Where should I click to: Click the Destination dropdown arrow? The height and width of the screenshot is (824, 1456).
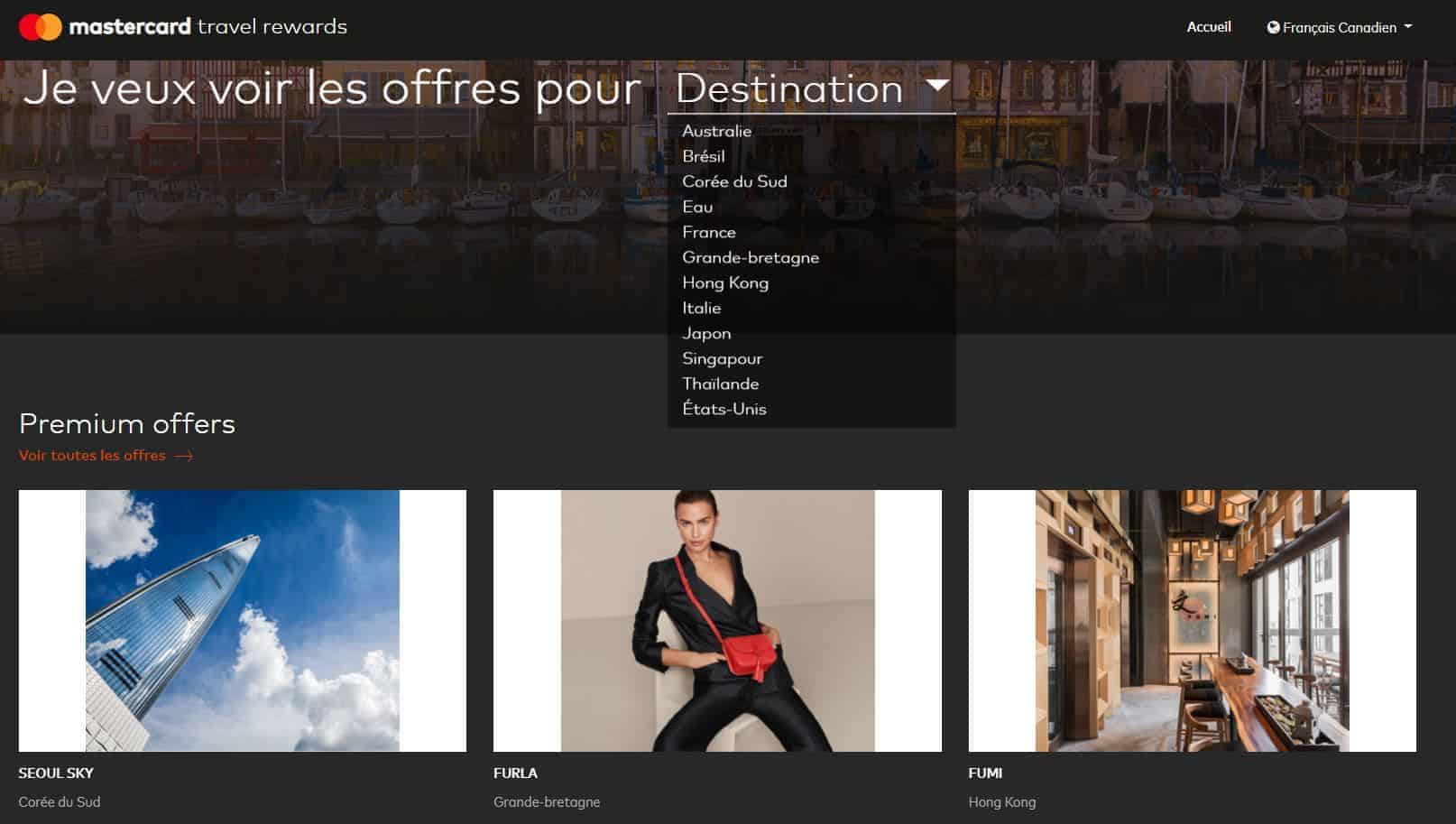tap(938, 85)
